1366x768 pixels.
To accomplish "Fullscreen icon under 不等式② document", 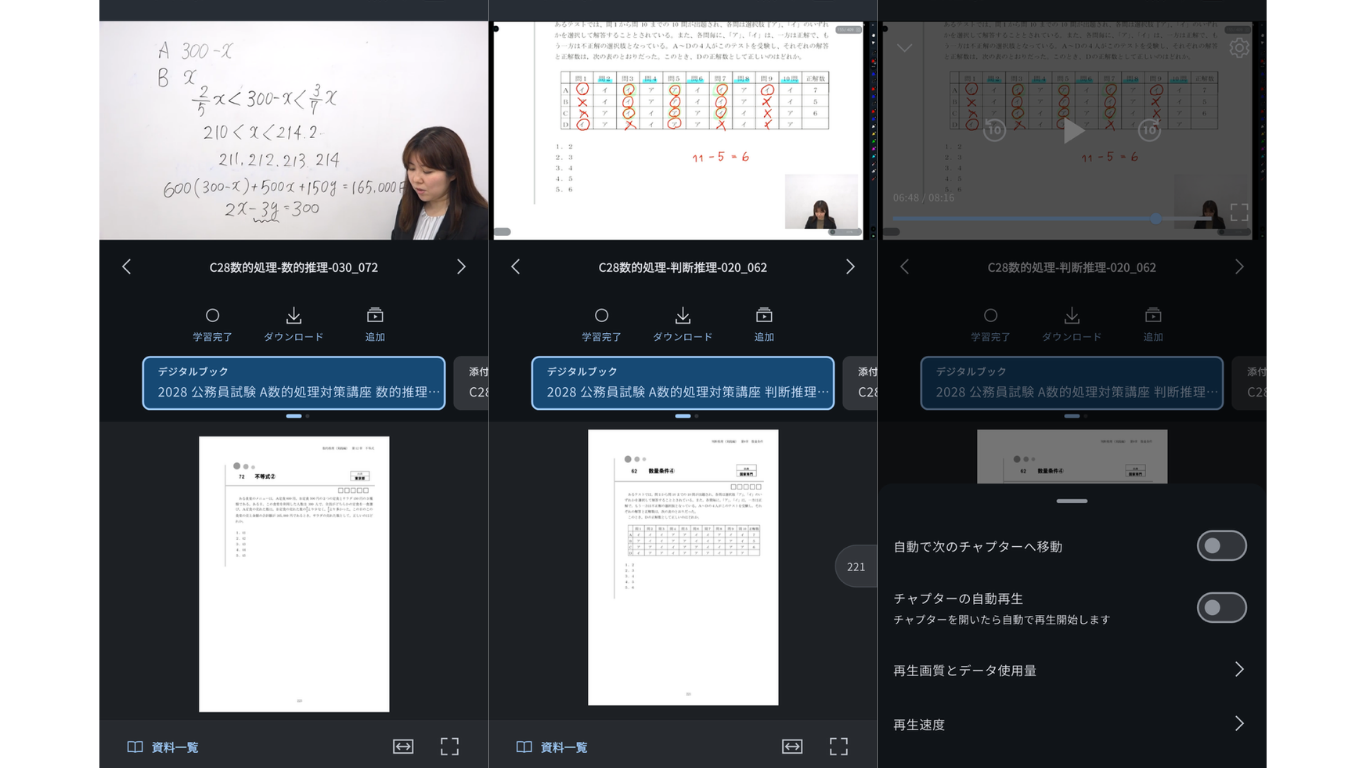I will tap(450, 746).
